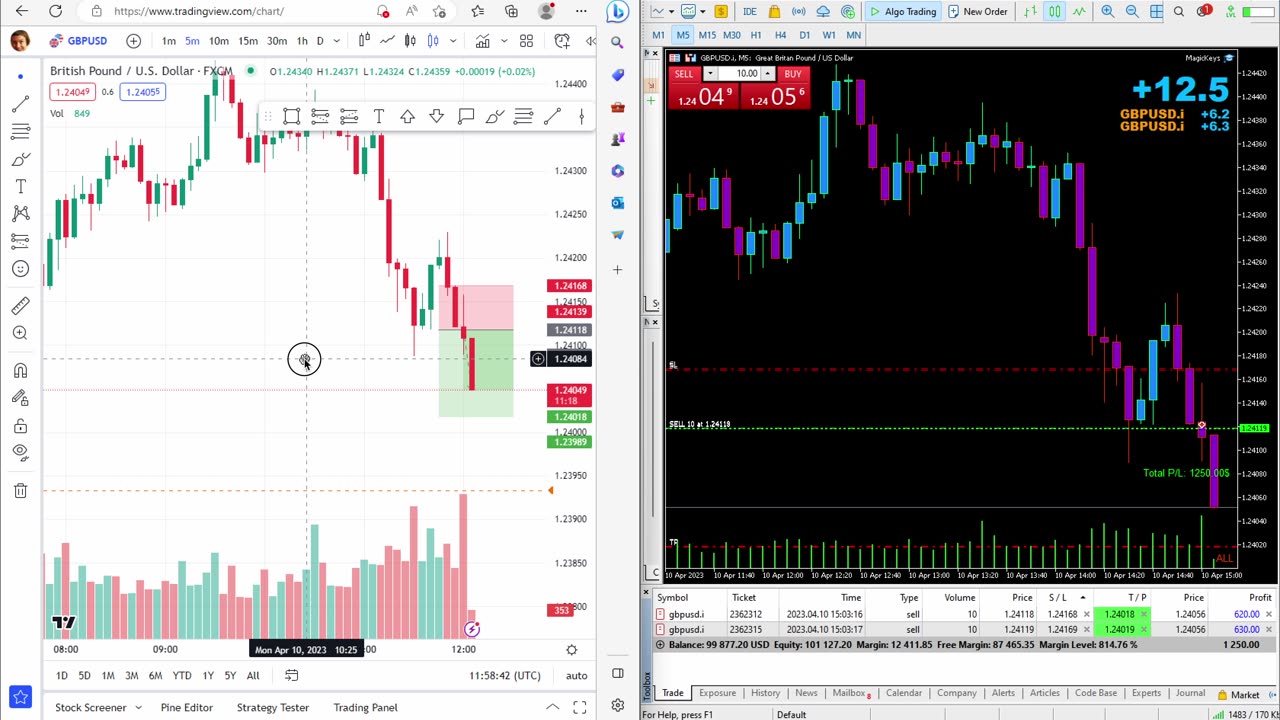Click MetaTrader zoom out magnifier
This screenshot has width=1280, height=720.
[x=1132, y=11]
